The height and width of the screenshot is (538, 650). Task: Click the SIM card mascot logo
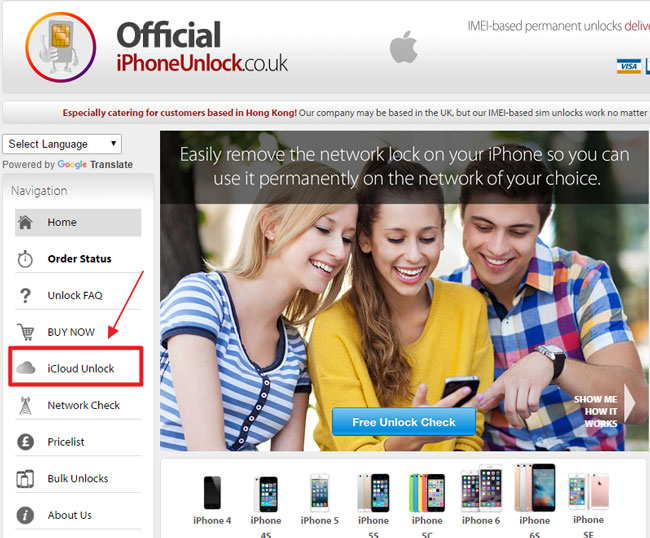(61, 47)
